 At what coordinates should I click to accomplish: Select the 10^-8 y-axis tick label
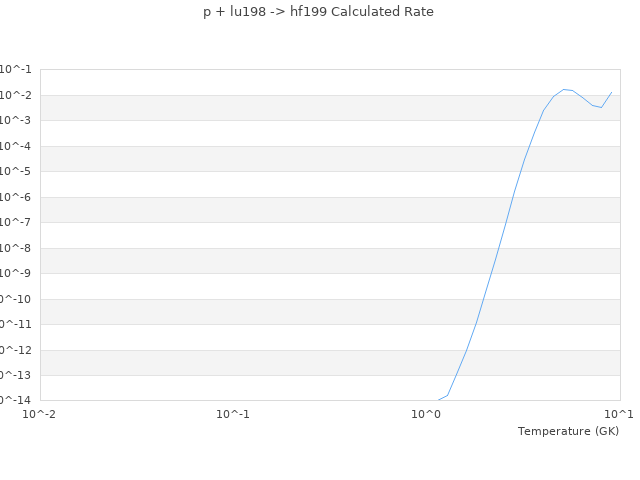(x=16, y=248)
